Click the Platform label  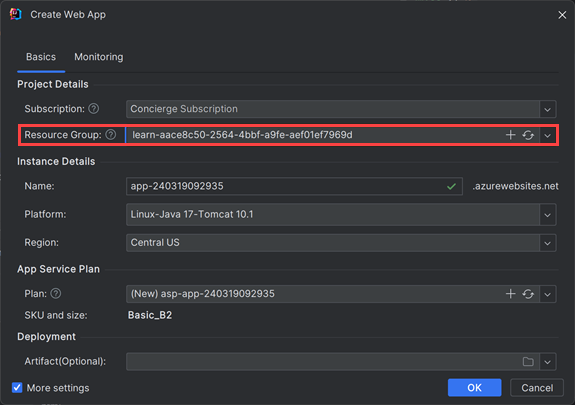45,214
